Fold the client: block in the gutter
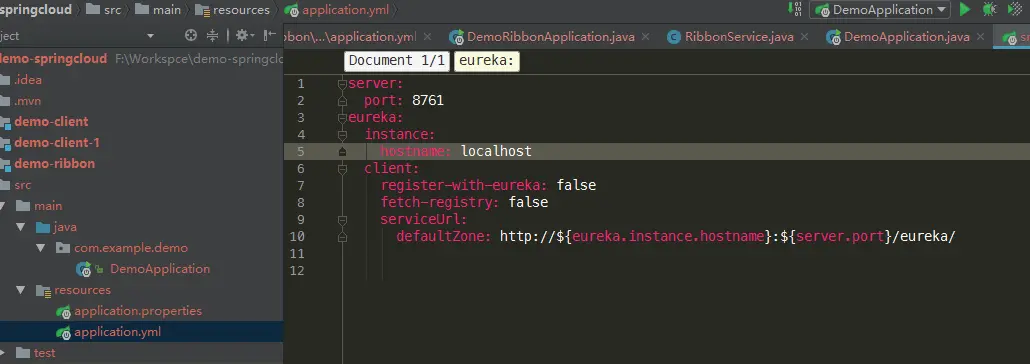Image resolution: width=1030 pixels, height=364 pixels. [342, 169]
